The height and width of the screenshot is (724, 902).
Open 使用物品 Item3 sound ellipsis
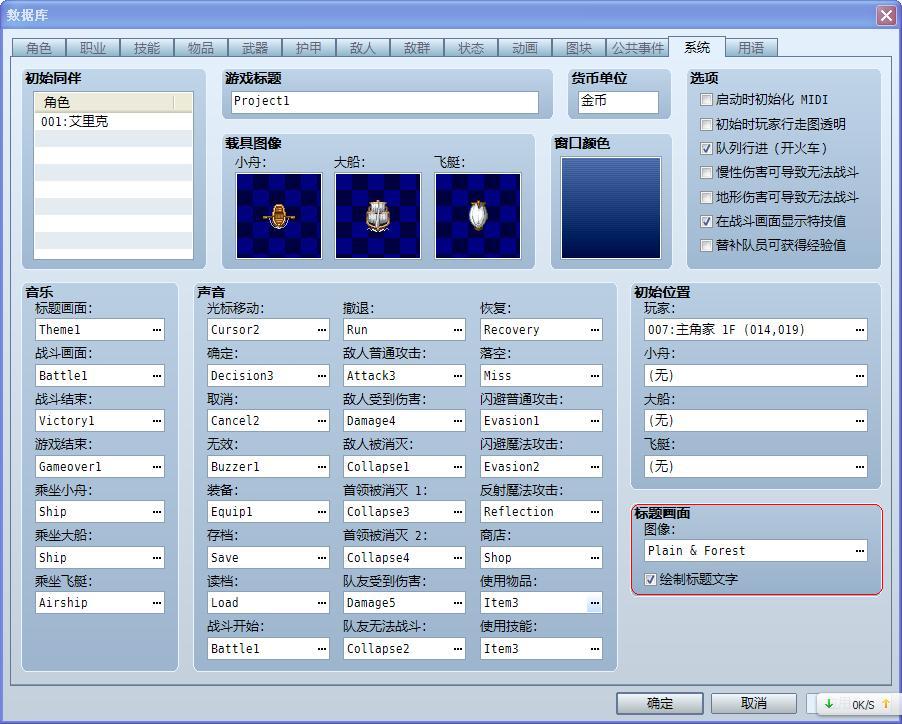(x=594, y=603)
